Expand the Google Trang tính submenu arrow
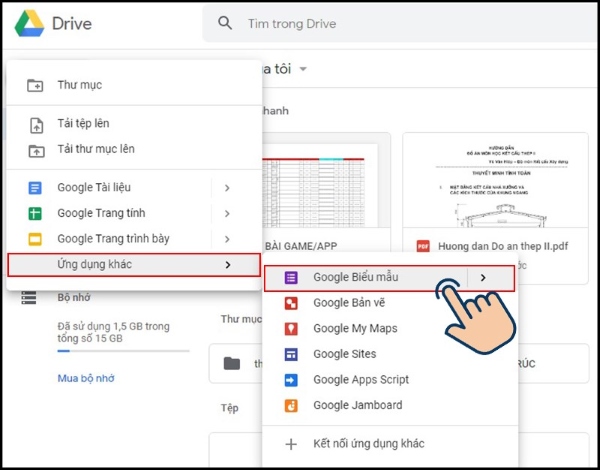The image size is (600, 470). point(227,213)
